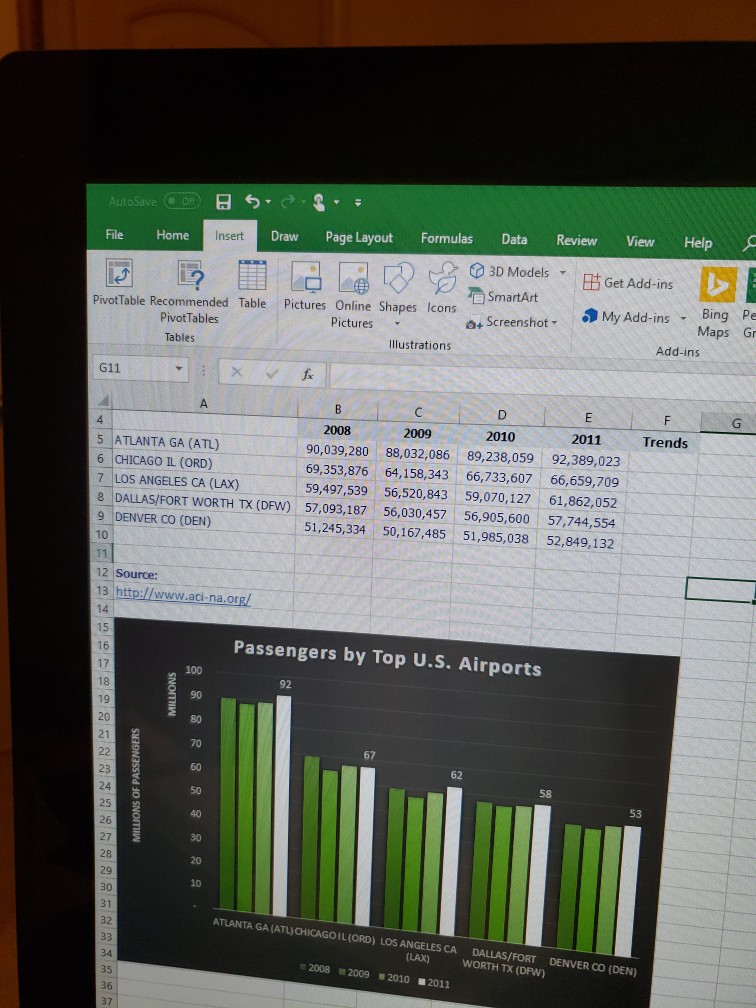Image resolution: width=756 pixels, height=1008 pixels.
Task: Open the Data tab
Action: point(514,240)
